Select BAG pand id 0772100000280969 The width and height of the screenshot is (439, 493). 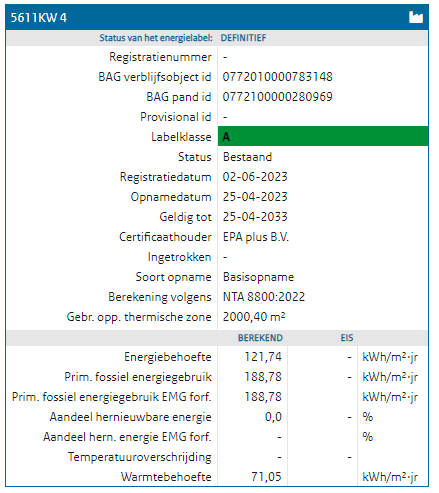277,97
